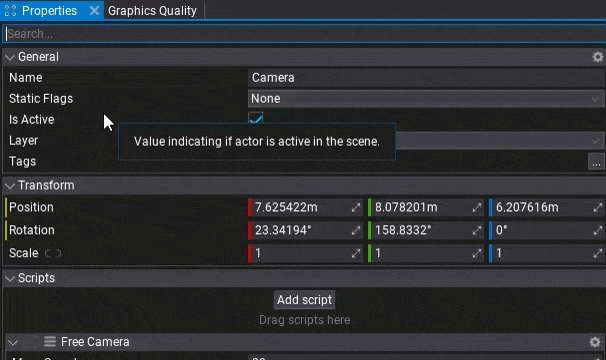
Task: Toggle the Free Camera script enabled checkbox
Action: (31, 342)
